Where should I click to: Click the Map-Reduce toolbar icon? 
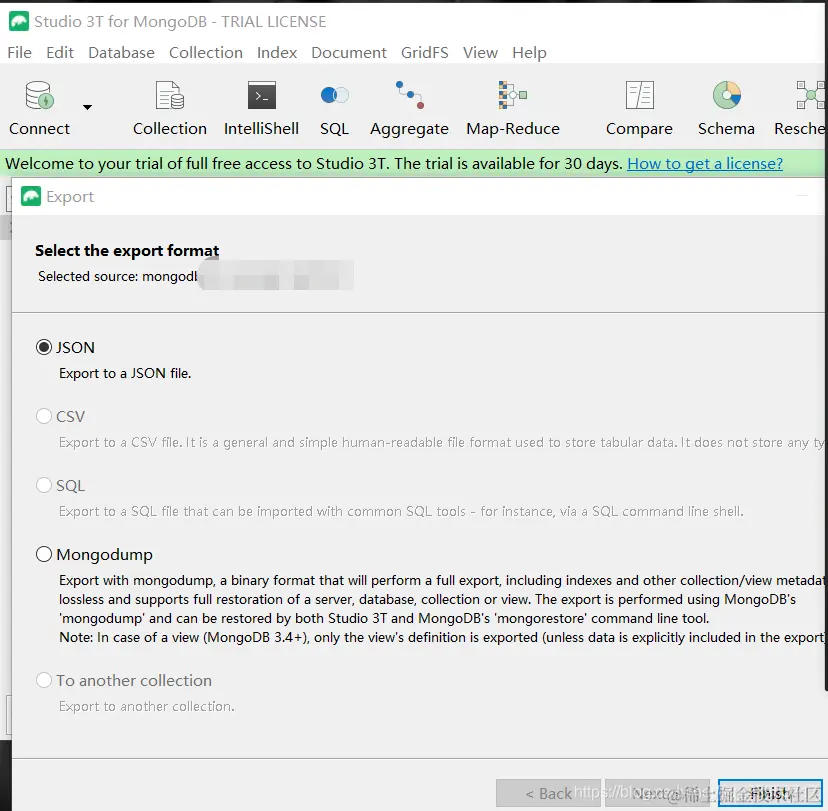[x=512, y=96]
